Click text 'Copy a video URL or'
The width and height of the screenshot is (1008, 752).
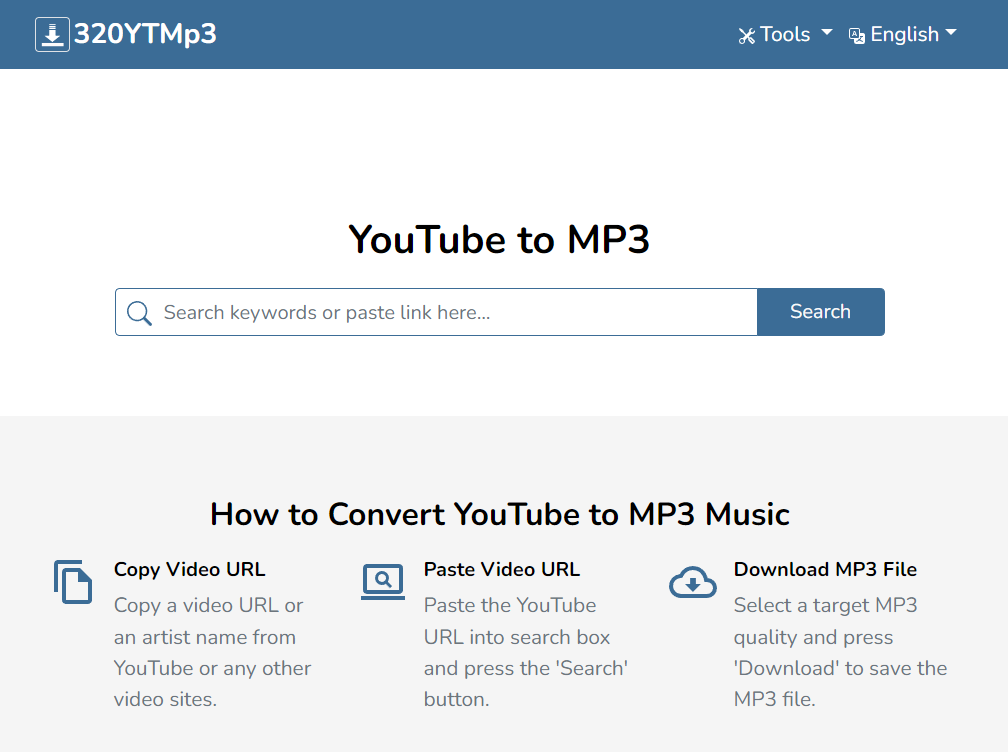[x=208, y=605]
